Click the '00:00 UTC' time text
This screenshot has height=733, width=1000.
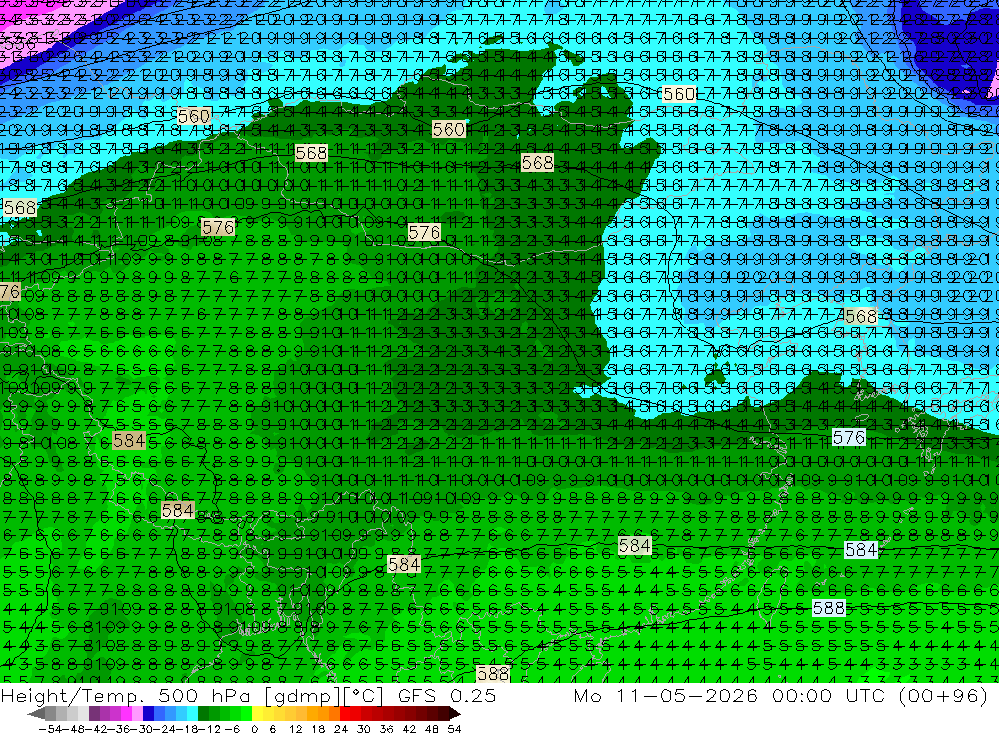click(x=829, y=696)
